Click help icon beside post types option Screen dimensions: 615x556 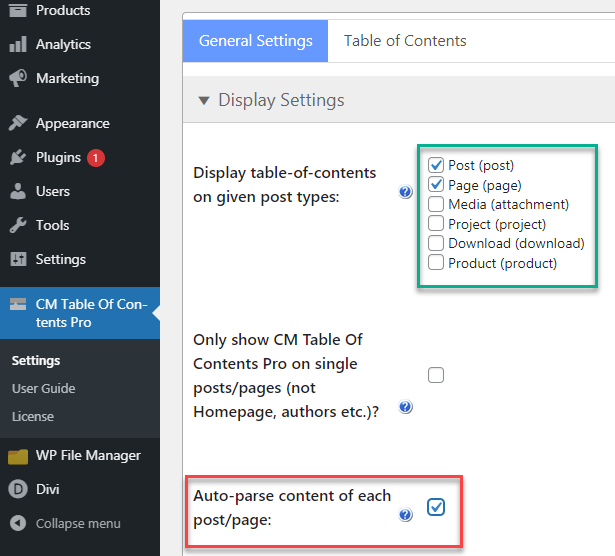pos(406,192)
